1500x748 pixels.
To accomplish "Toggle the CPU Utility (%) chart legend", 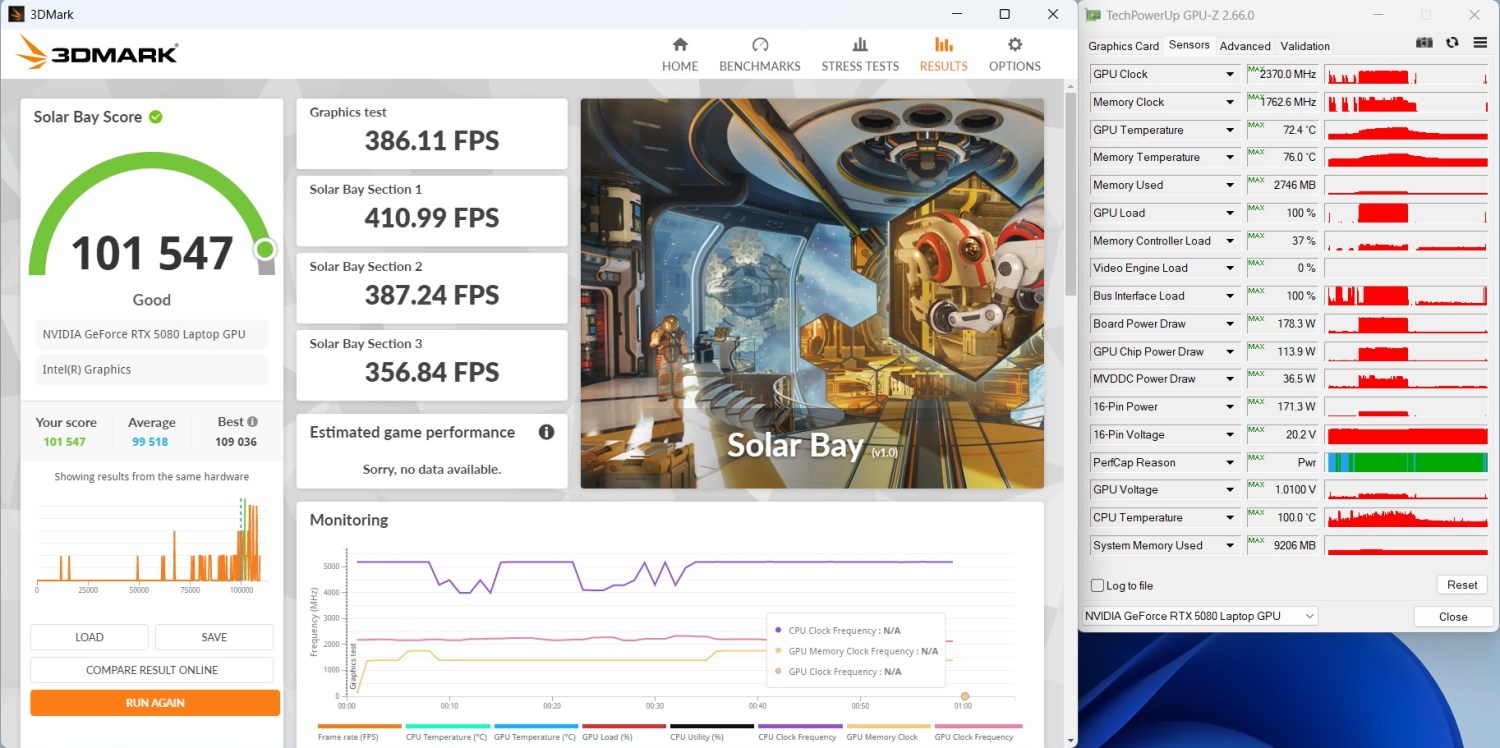I will (x=711, y=732).
